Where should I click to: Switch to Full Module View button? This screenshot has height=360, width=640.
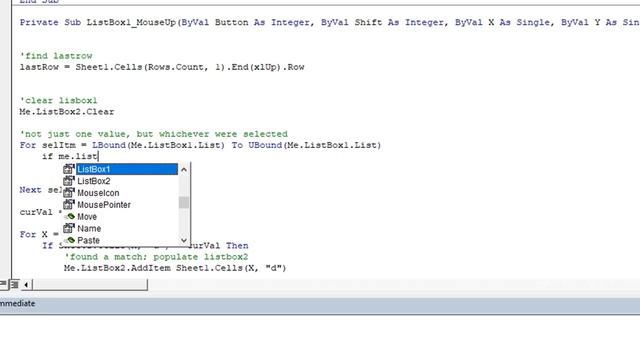coord(15,284)
